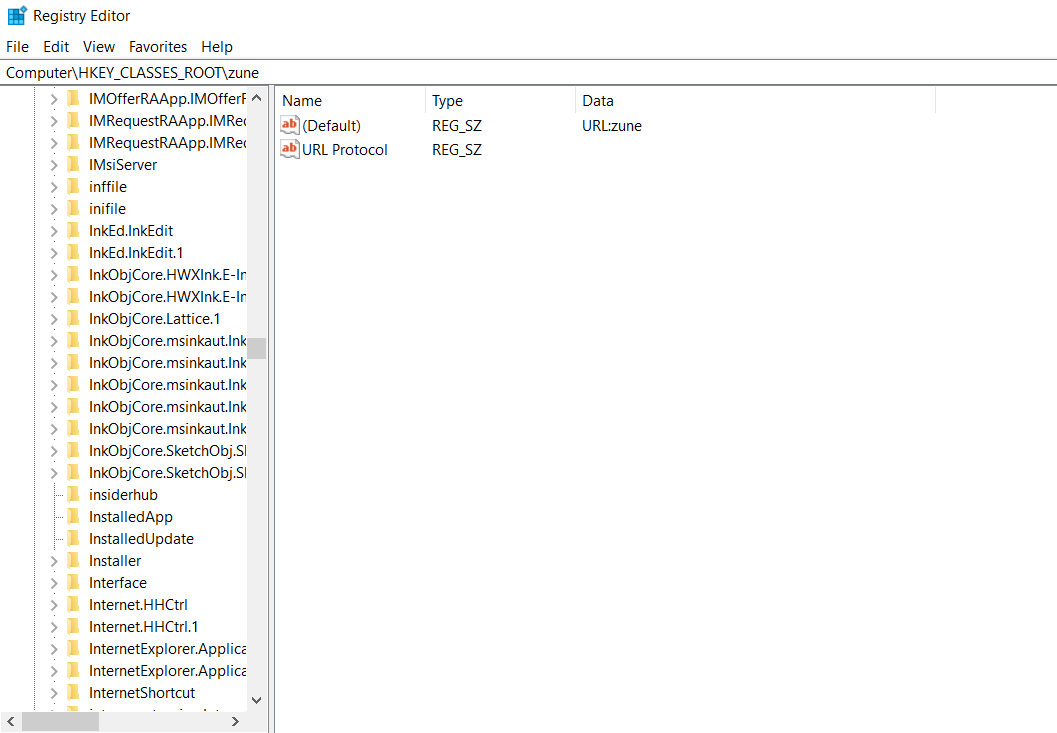Expand the Installer key
Viewport: 1057px width, 733px height.
click(54, 561)
